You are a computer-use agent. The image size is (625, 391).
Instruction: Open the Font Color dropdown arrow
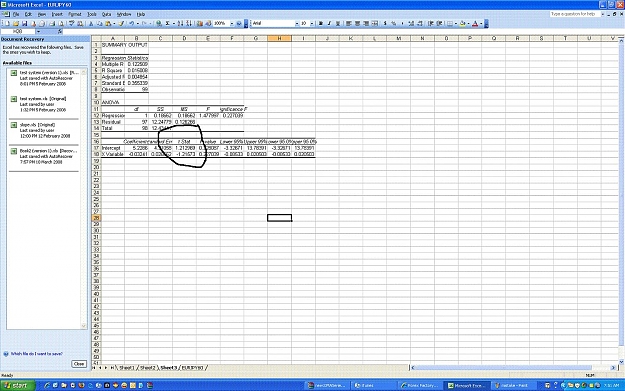point(481,24)
